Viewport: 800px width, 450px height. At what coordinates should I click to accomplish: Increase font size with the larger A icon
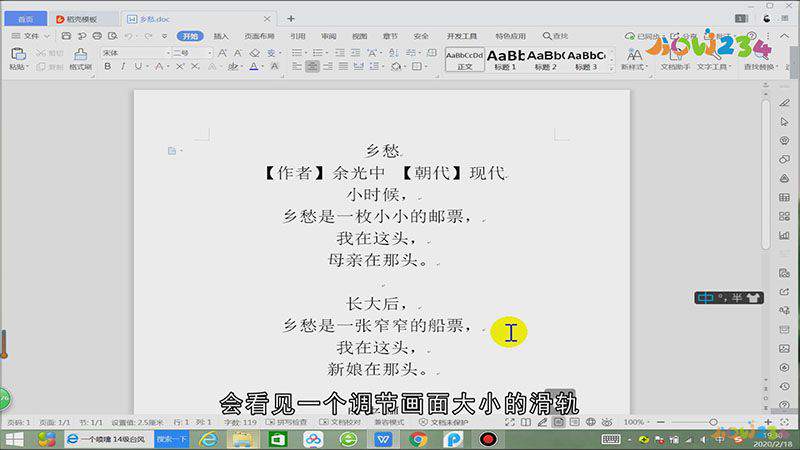click(222, 53)
